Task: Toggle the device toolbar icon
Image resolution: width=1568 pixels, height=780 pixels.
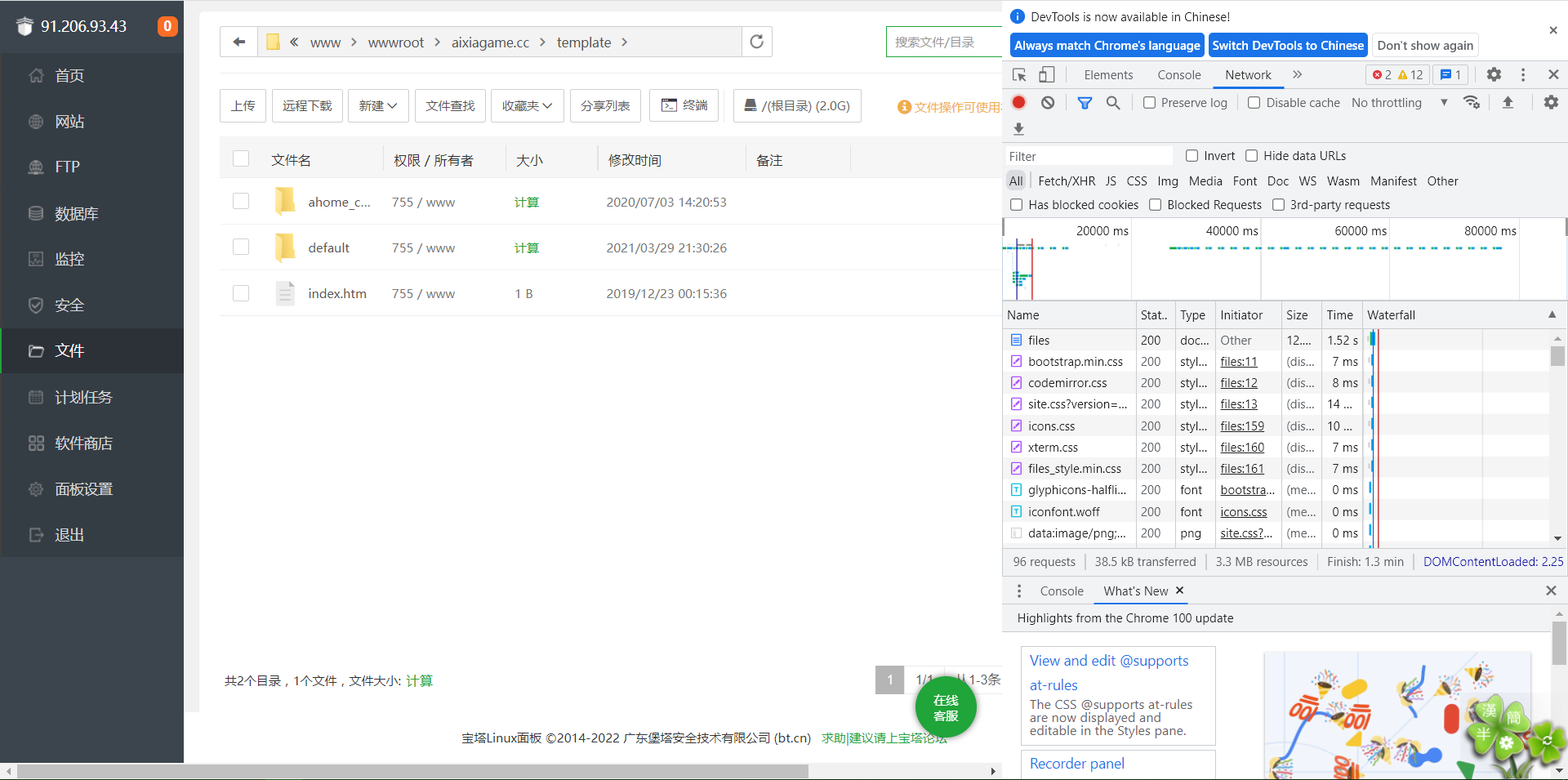Action: [x=1046, y=74]
